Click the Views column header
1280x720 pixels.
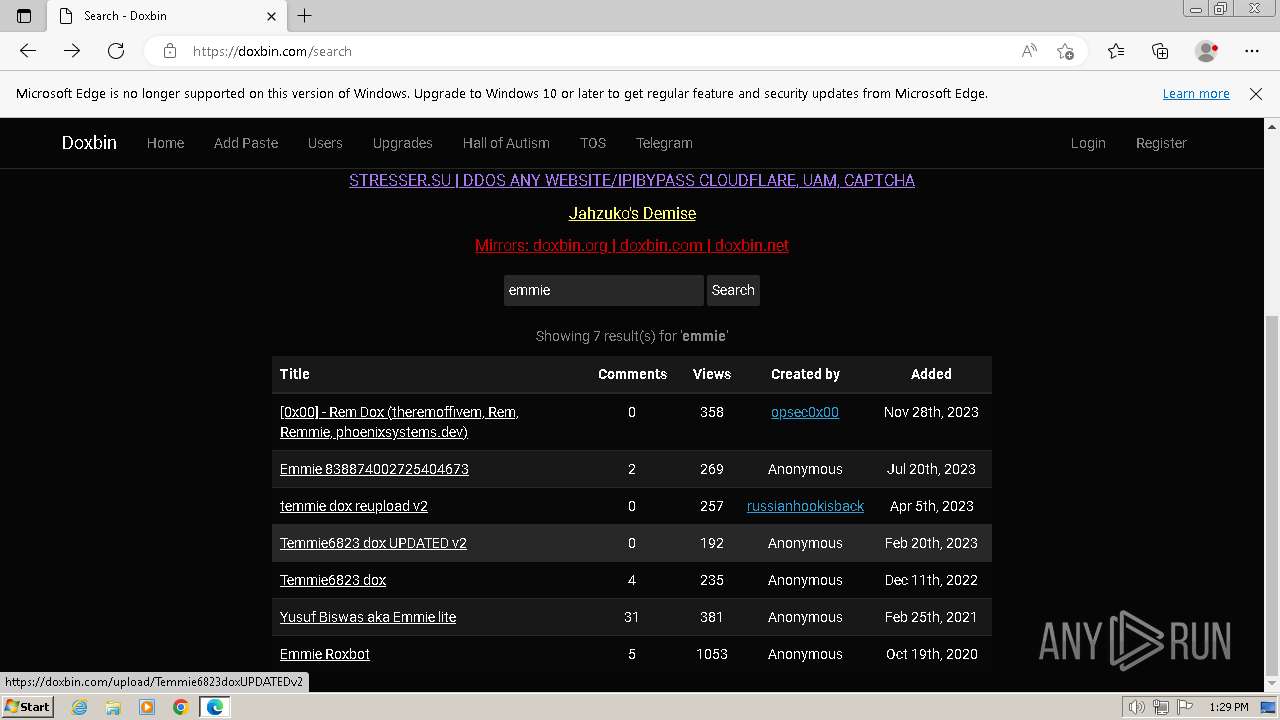pos(712,374)
